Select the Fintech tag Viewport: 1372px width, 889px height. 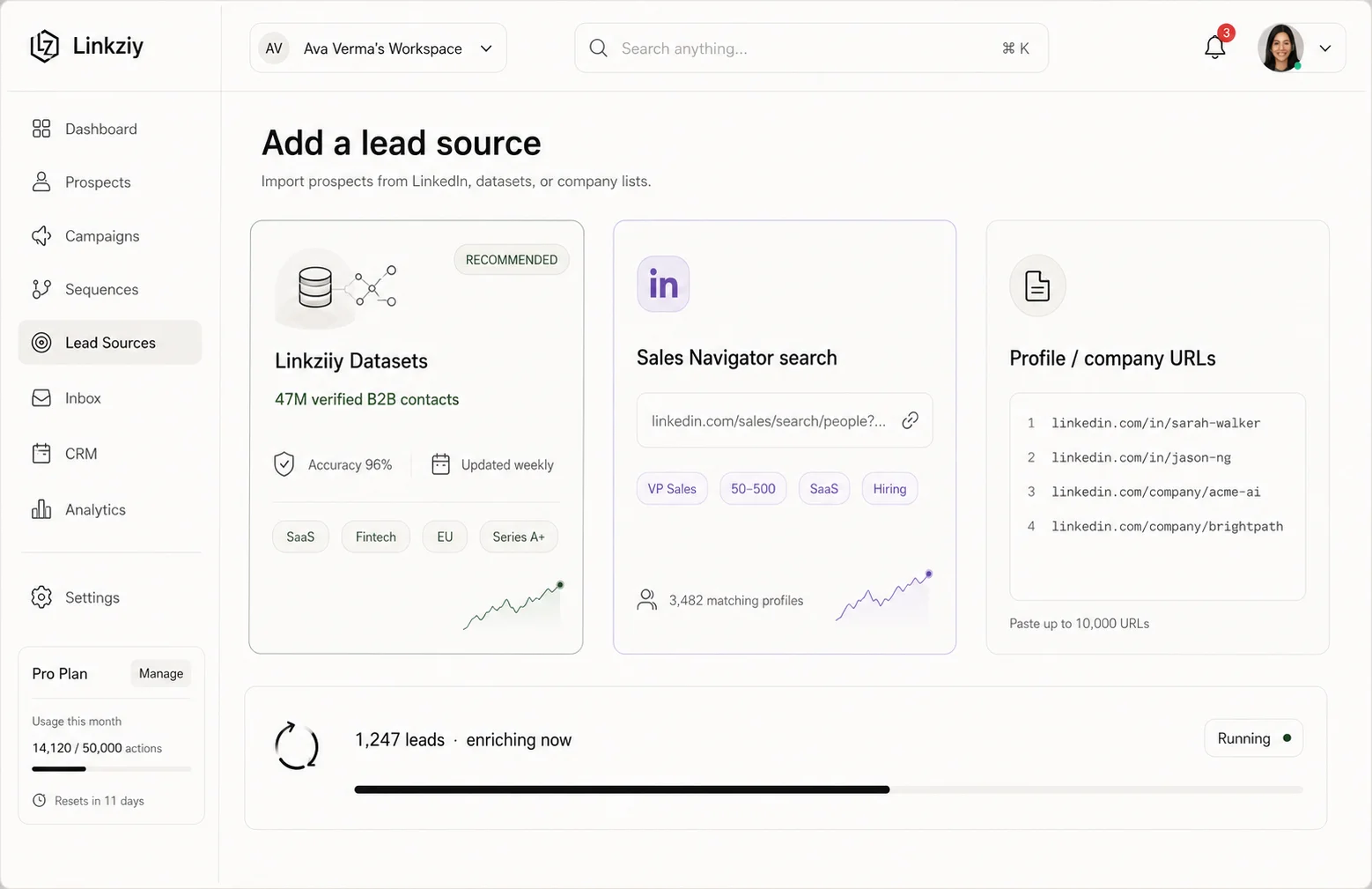tap(376, 537)
